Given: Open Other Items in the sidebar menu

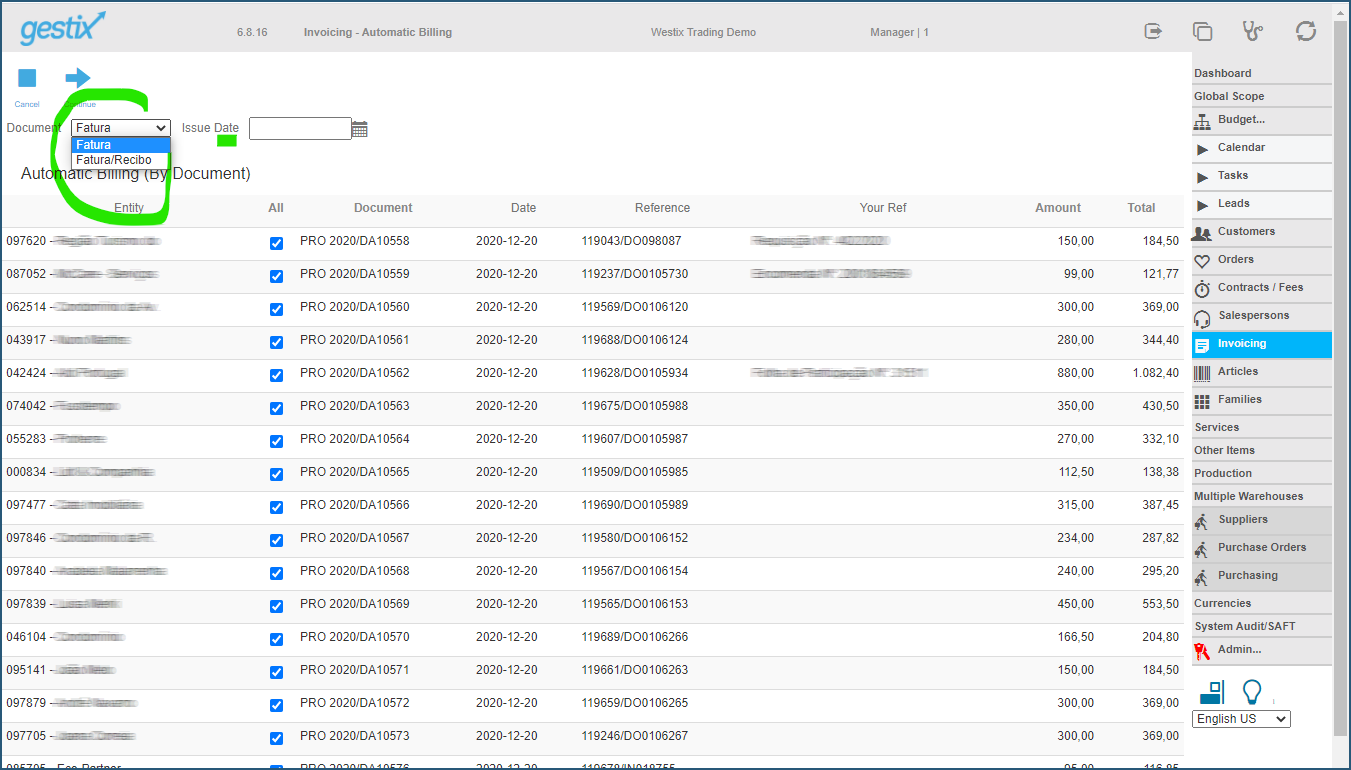Looking at the screenshot, I should 1262,450.
